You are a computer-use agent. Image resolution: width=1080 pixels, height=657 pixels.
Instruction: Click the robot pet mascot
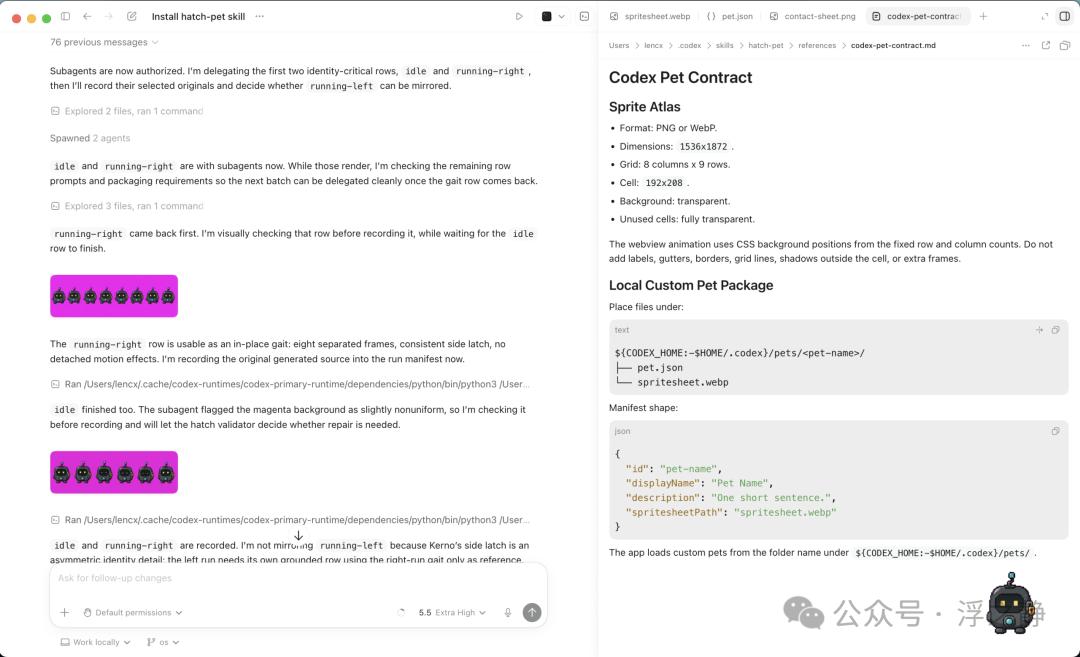[1010, 605]
